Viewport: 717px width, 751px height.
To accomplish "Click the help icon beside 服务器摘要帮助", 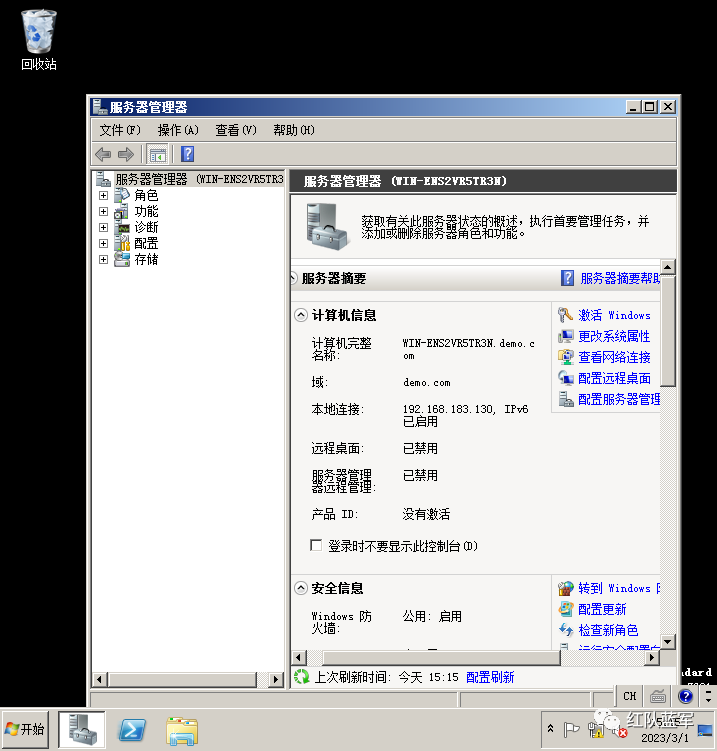I will (x=567, y=278).
